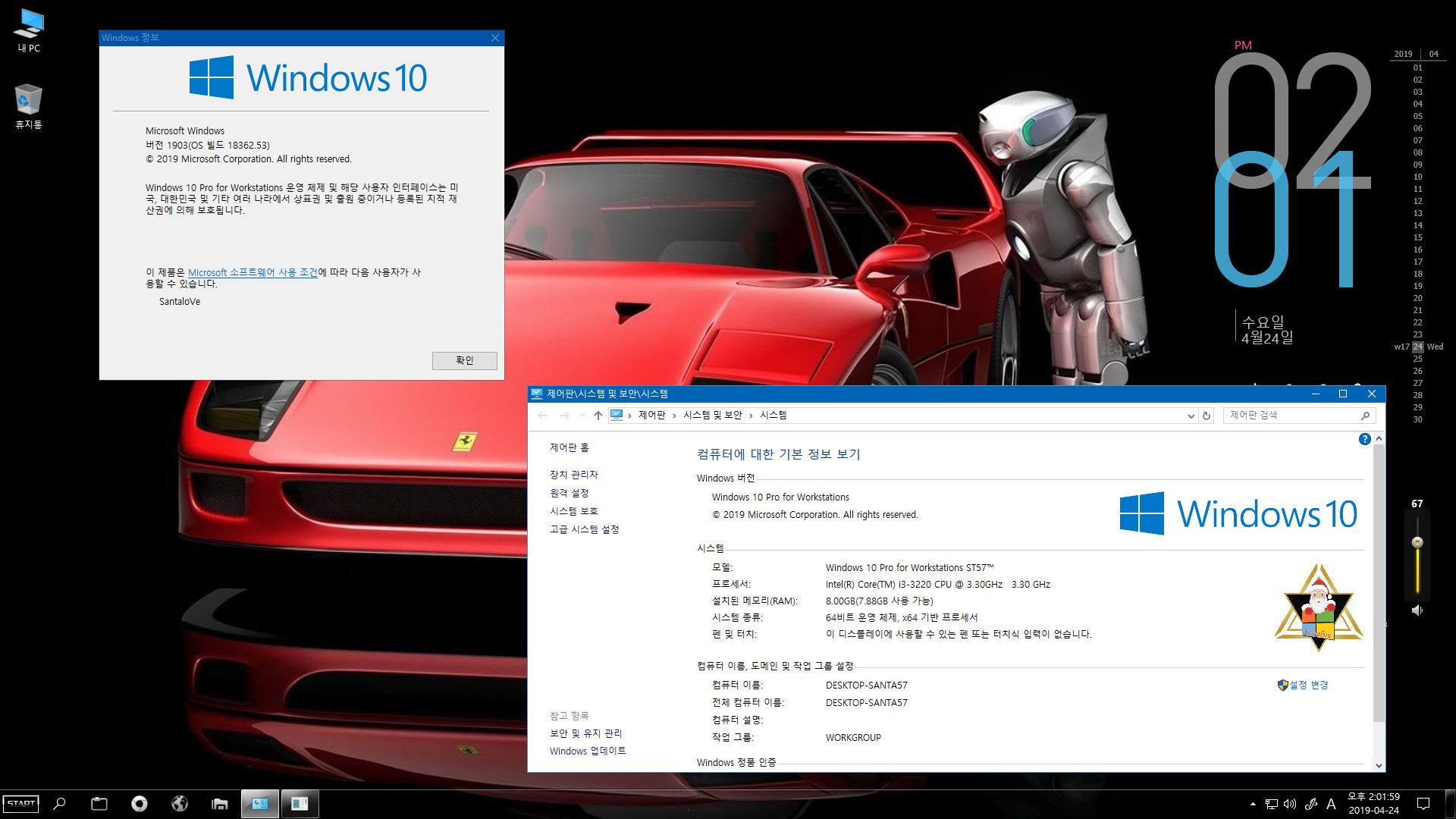Screen dimensions: 1456x819
Task: Toggle IME input mode 'A' indicator
Action: tap(1331, 804)
